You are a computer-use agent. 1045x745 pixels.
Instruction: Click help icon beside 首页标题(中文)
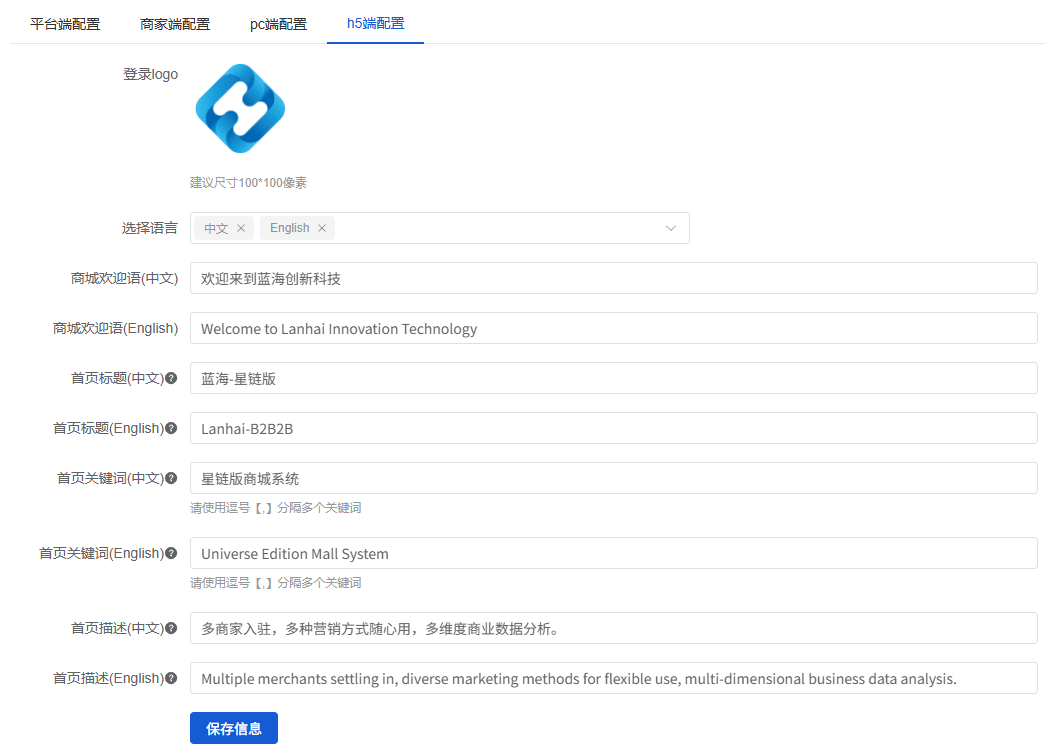pyautogui.click(x=171, y=378)
